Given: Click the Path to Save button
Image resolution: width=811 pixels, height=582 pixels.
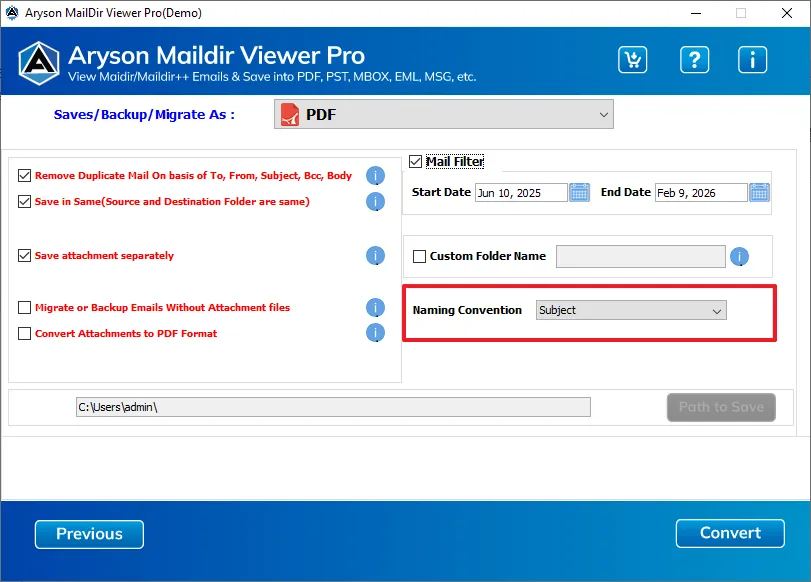Looking at the screenshot, I should (722, 407).
